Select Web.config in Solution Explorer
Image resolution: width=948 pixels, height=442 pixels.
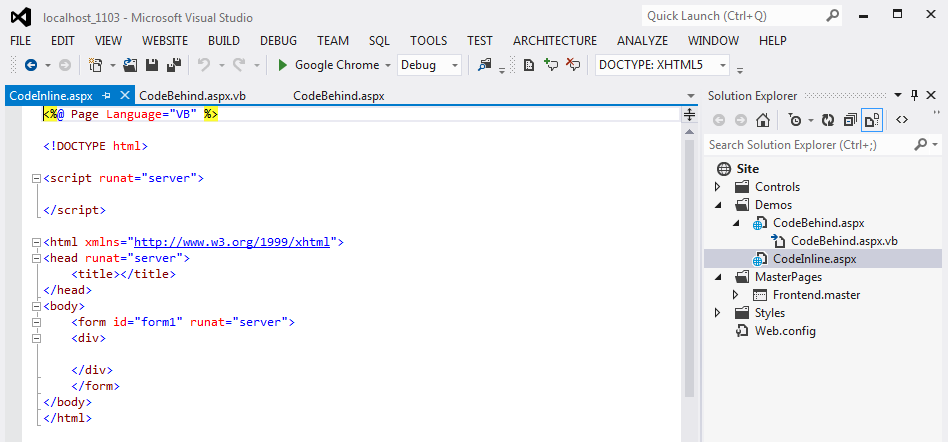[x=785, y=331]
